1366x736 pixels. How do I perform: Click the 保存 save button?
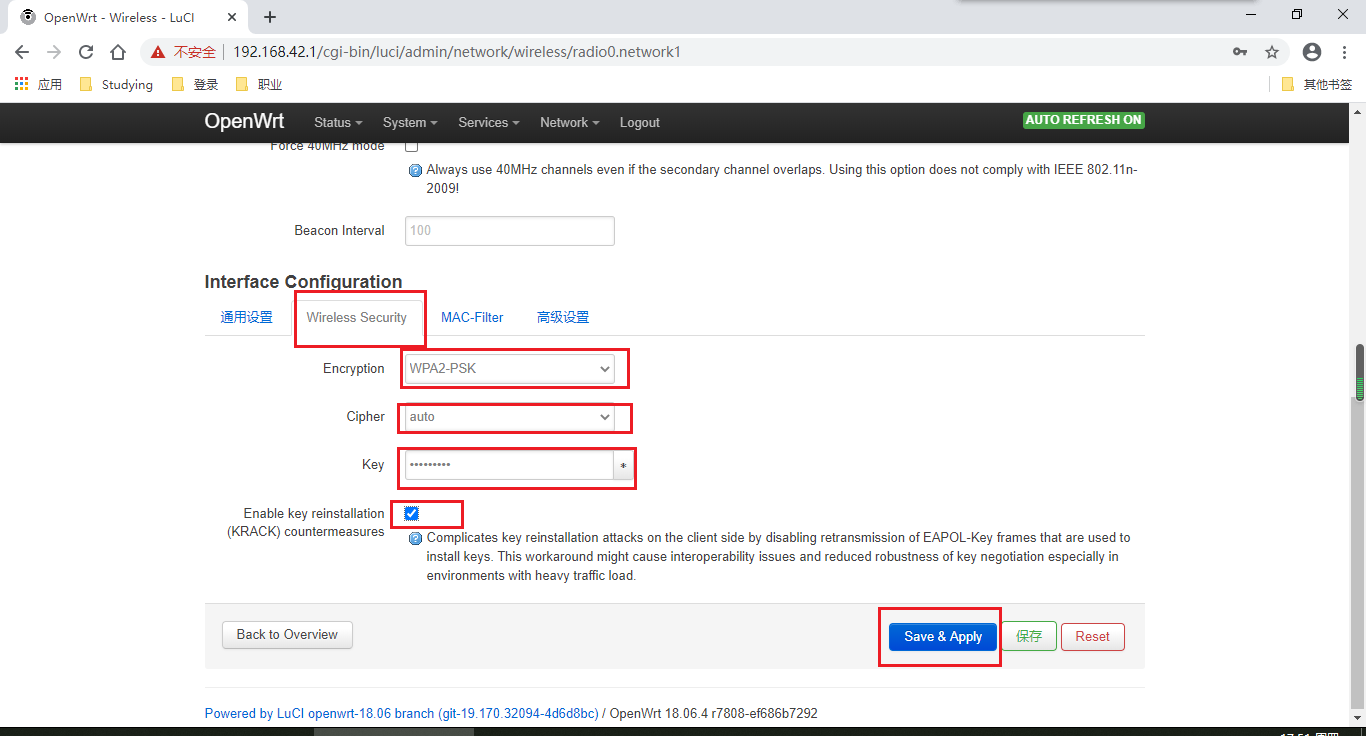point(1029,637)
